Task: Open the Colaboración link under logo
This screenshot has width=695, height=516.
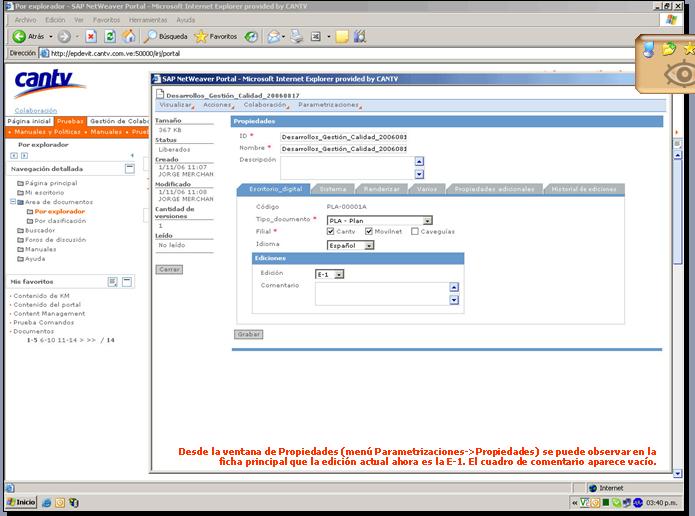Action: click(x=36, y=110)
